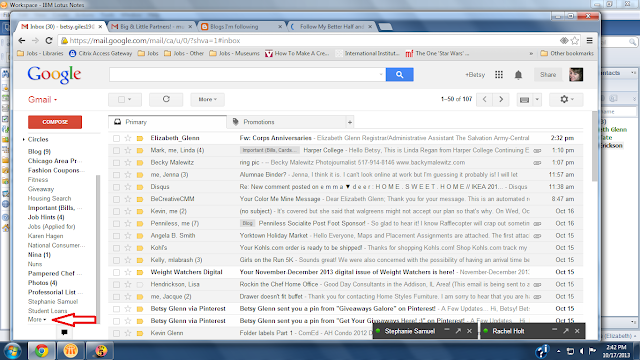
Task: Tick the checkbox for Becky Malewitz email
Action: [116, 162]
